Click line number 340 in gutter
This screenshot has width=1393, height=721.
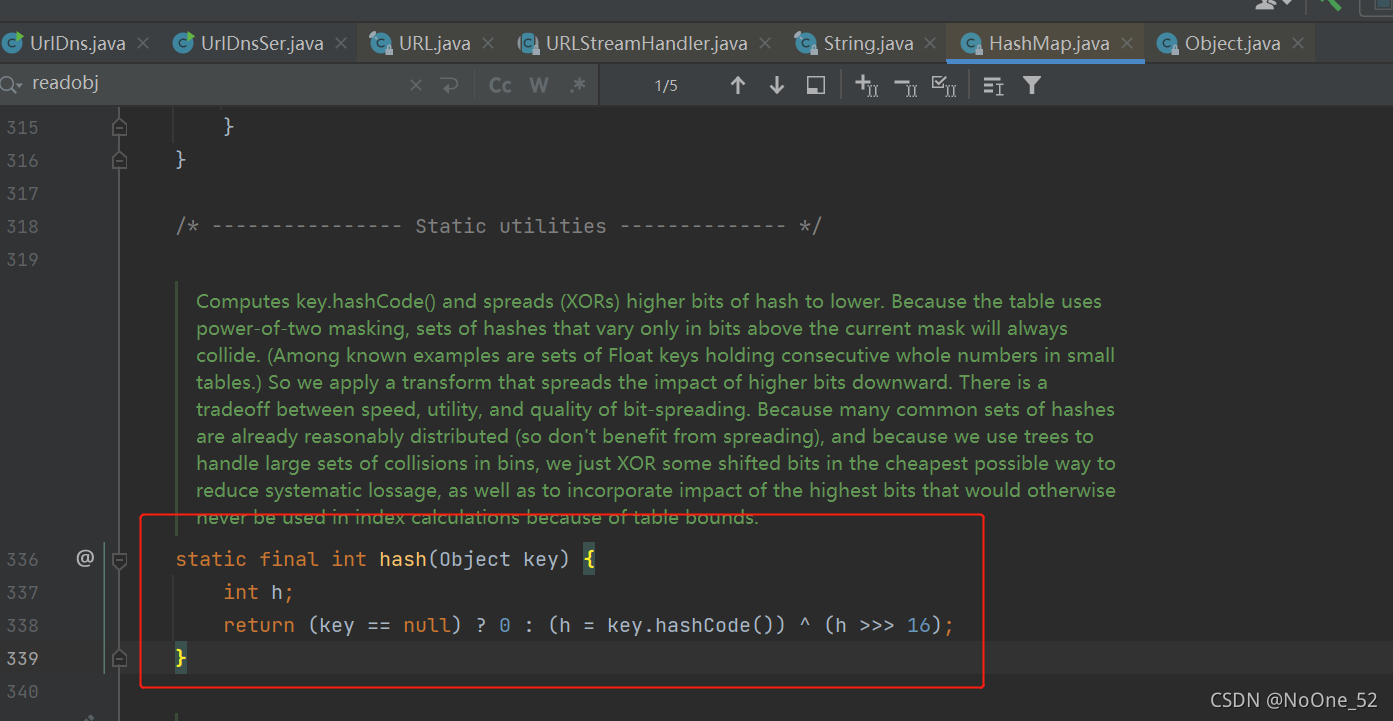pyautogui.click(x=22, y=691)
